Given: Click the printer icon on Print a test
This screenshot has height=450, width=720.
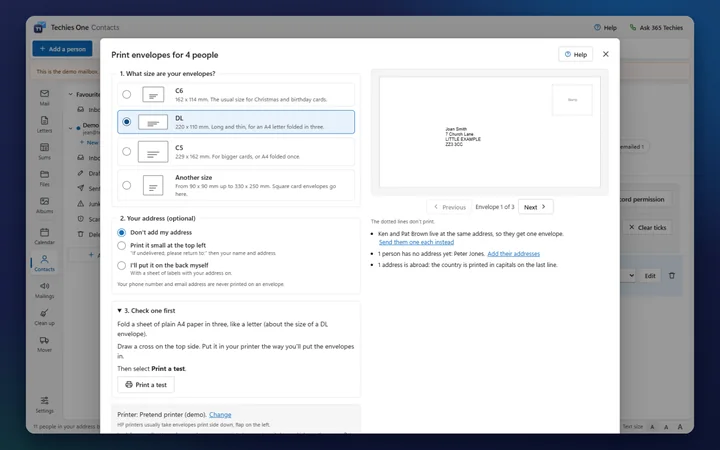Looking at the screenshot, I should point(129,385).
